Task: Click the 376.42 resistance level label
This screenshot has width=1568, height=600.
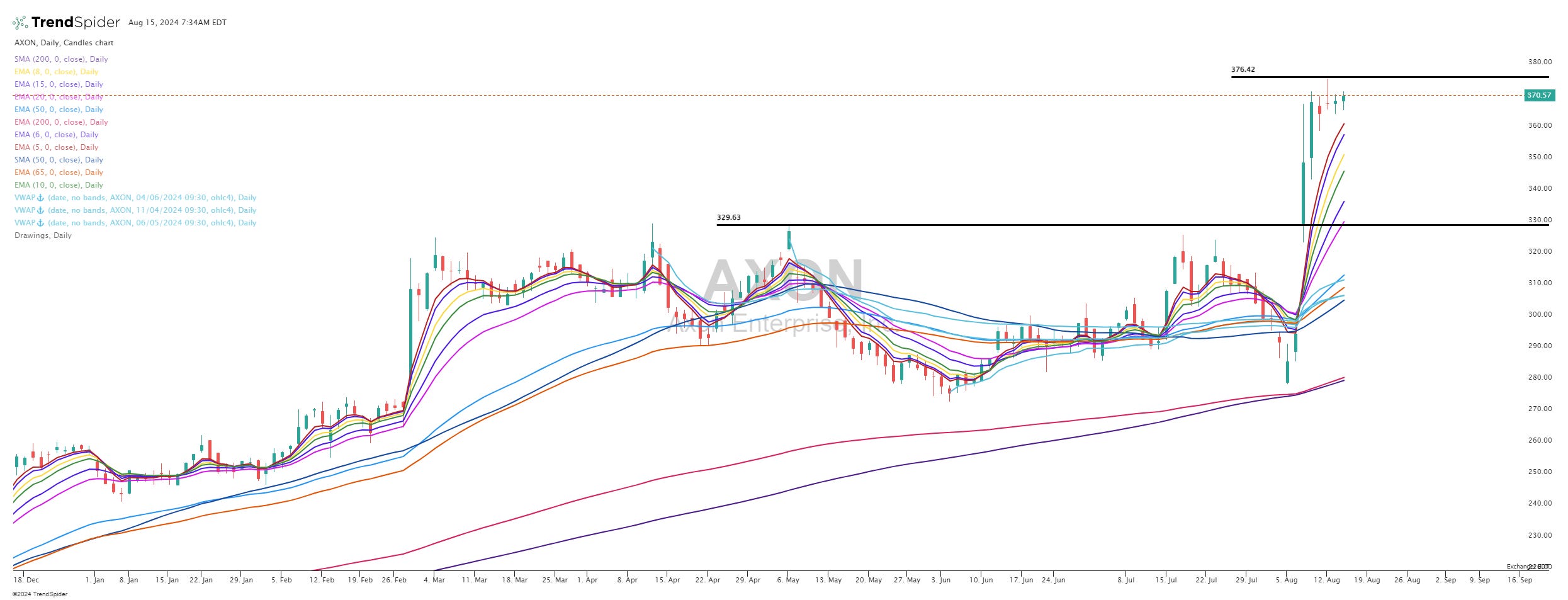Action: [1243, 70]
